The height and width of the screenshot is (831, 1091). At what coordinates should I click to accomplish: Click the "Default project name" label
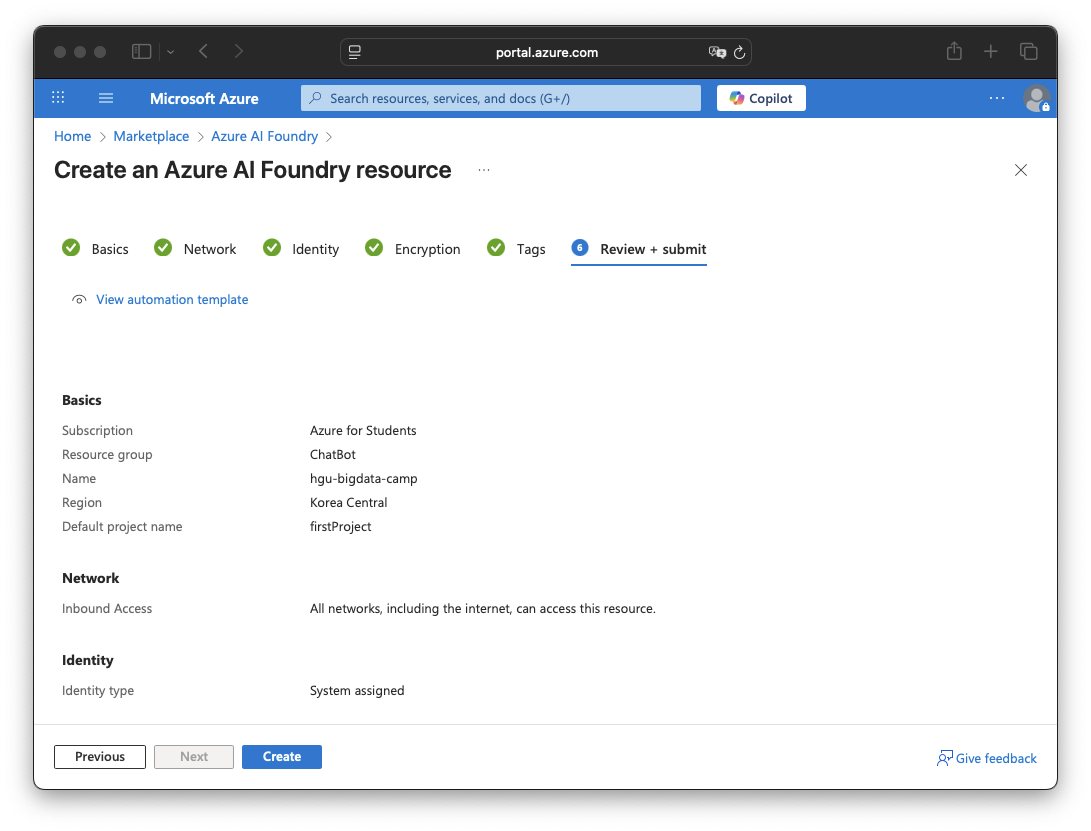tap(122, 527)
